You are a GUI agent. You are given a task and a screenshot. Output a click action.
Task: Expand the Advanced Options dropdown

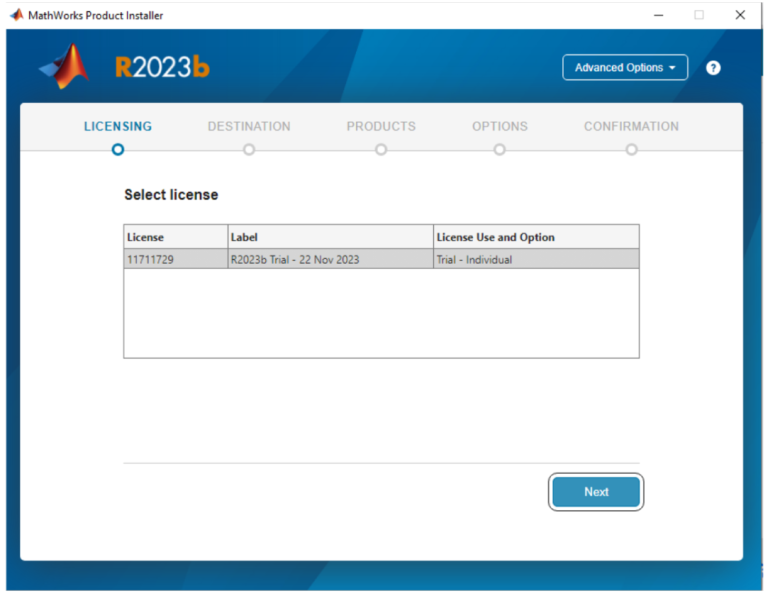(625, 68)
